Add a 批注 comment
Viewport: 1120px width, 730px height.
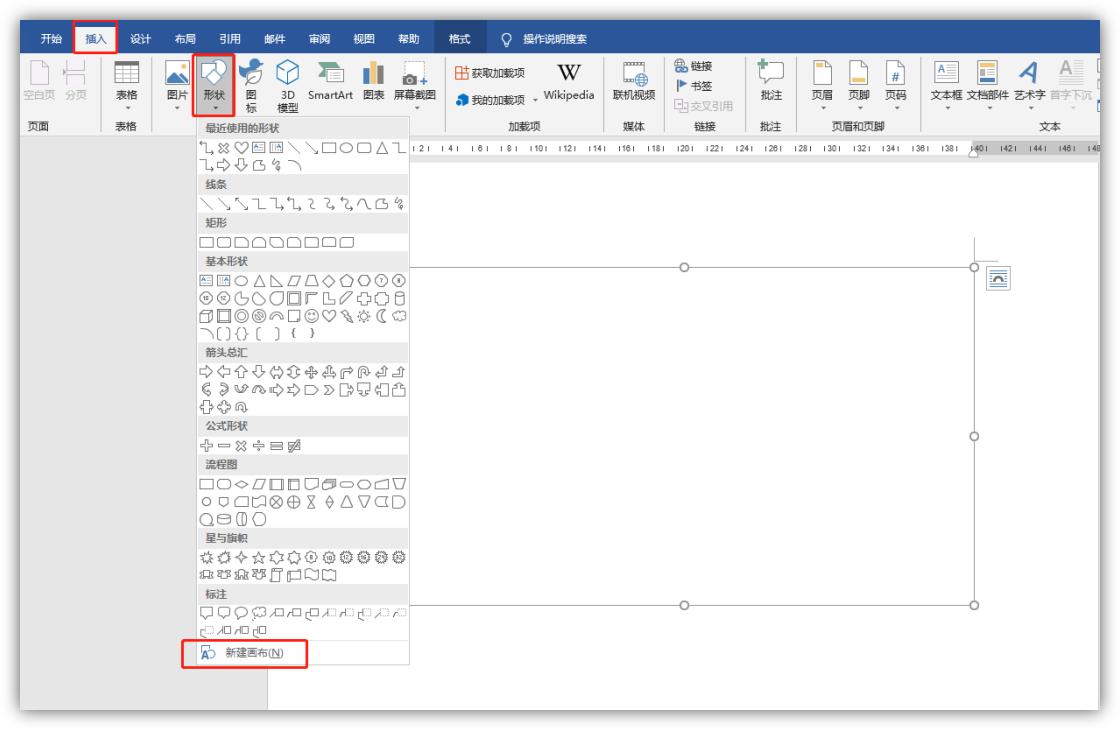point(771,79)
